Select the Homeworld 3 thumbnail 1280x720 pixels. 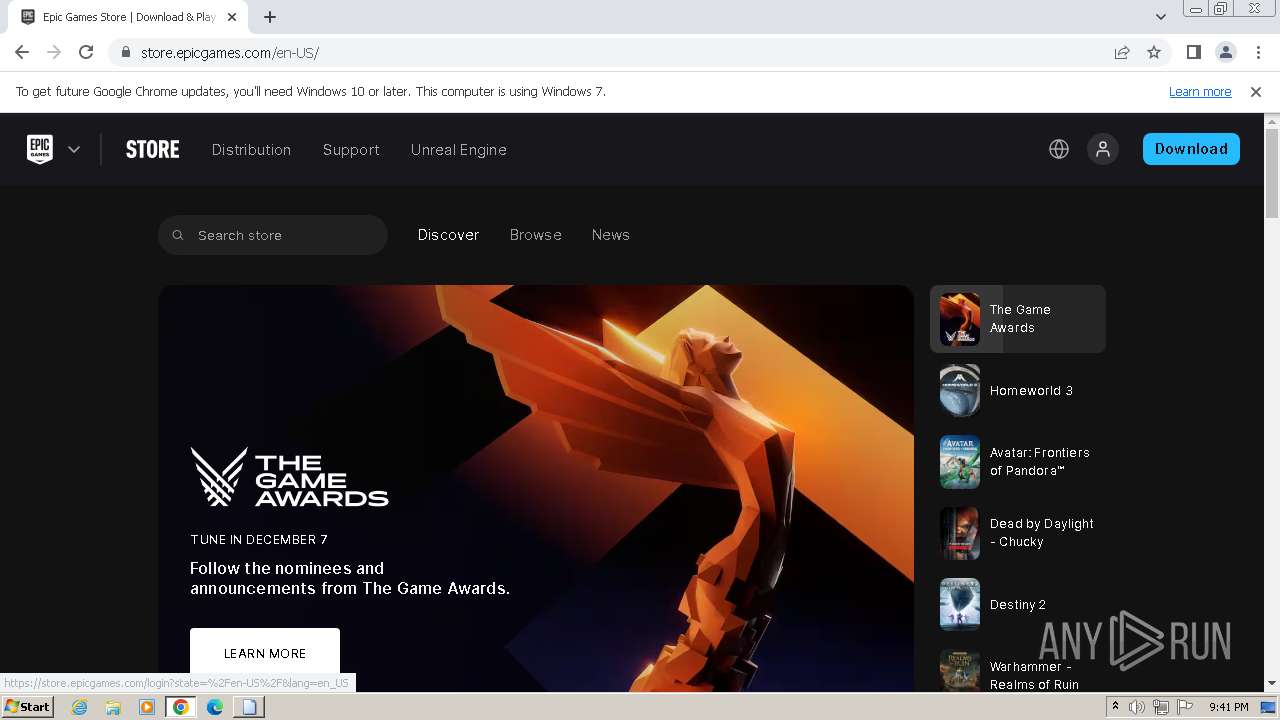[959, 390]
